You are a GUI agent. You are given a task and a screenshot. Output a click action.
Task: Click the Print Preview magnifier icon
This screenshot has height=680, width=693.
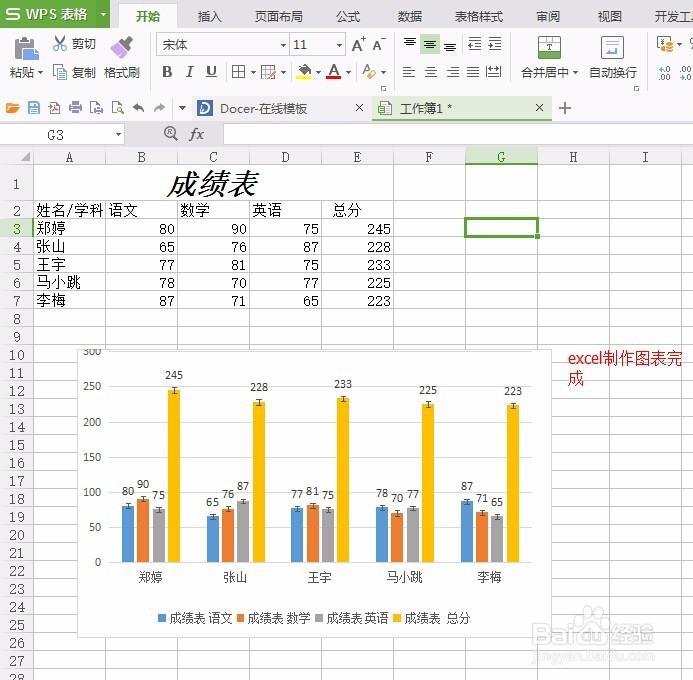(118, 108)
